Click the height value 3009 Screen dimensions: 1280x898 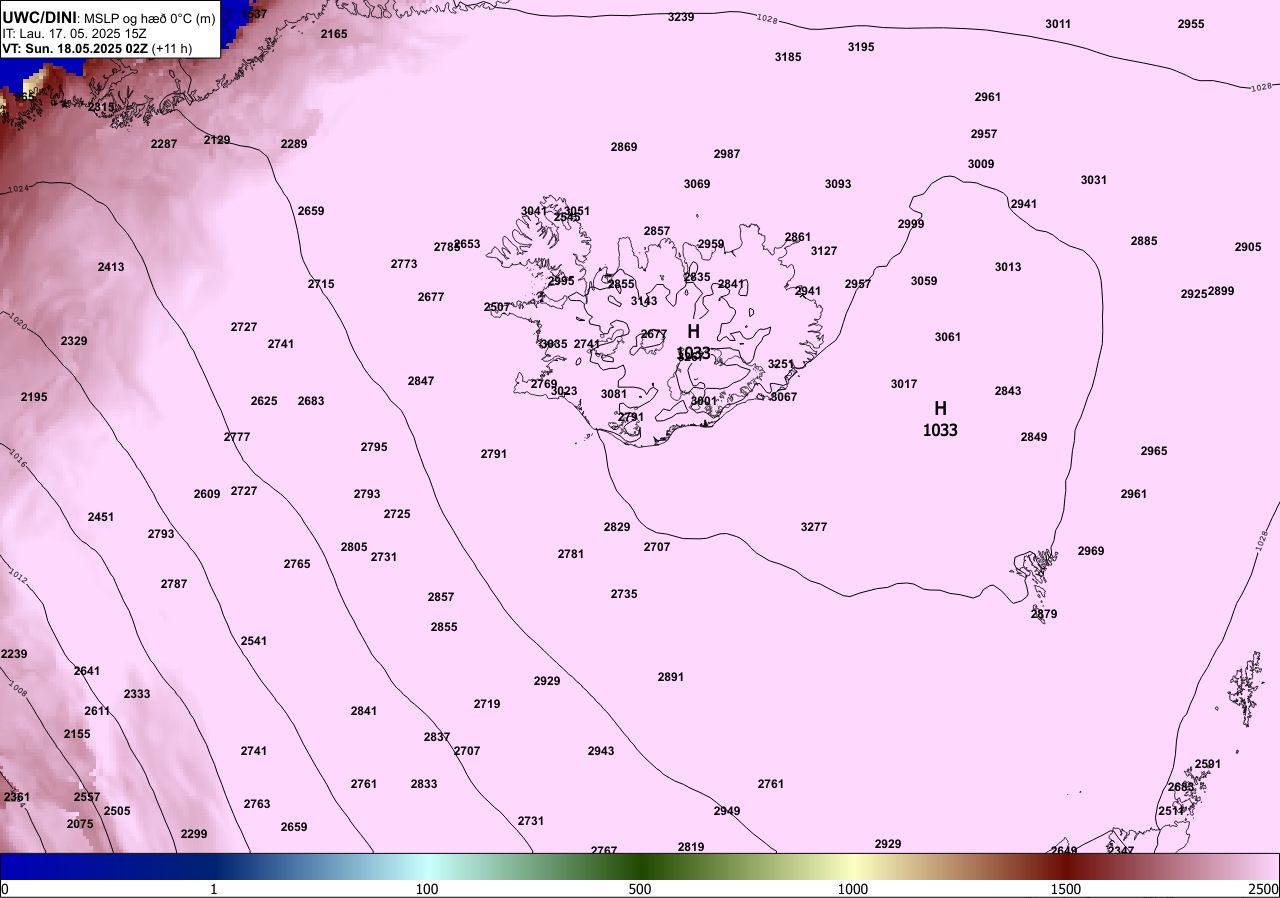pos(981,164)
